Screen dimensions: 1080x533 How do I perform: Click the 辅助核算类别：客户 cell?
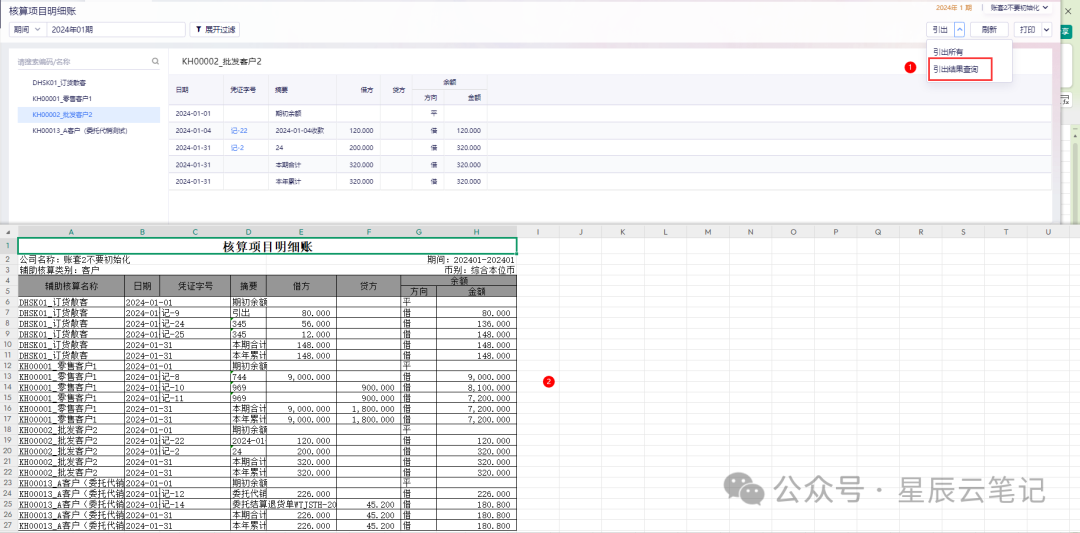coord(59,270)
